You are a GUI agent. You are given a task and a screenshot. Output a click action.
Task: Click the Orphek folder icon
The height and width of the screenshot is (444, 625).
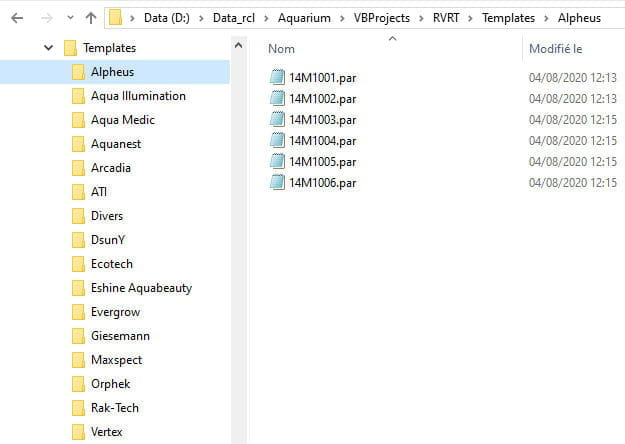[78, 384]
